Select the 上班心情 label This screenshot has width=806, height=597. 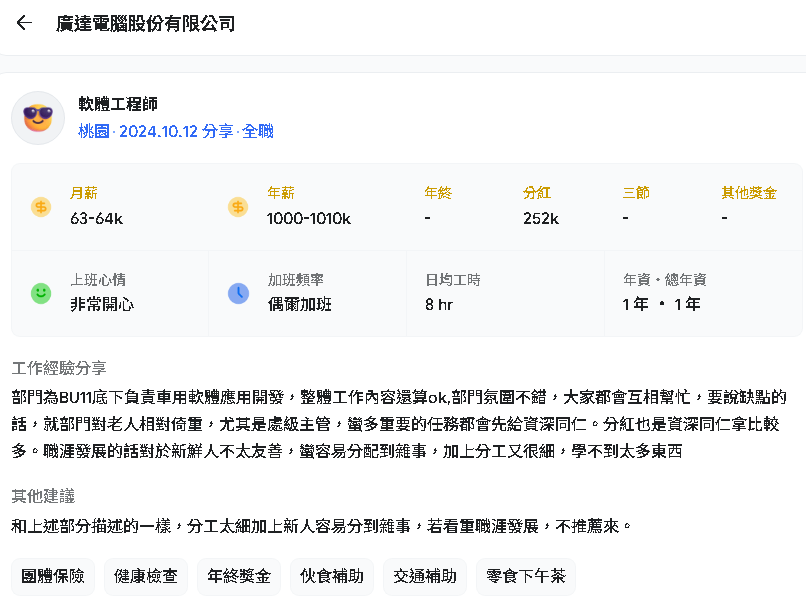click(x=98, y=280)
